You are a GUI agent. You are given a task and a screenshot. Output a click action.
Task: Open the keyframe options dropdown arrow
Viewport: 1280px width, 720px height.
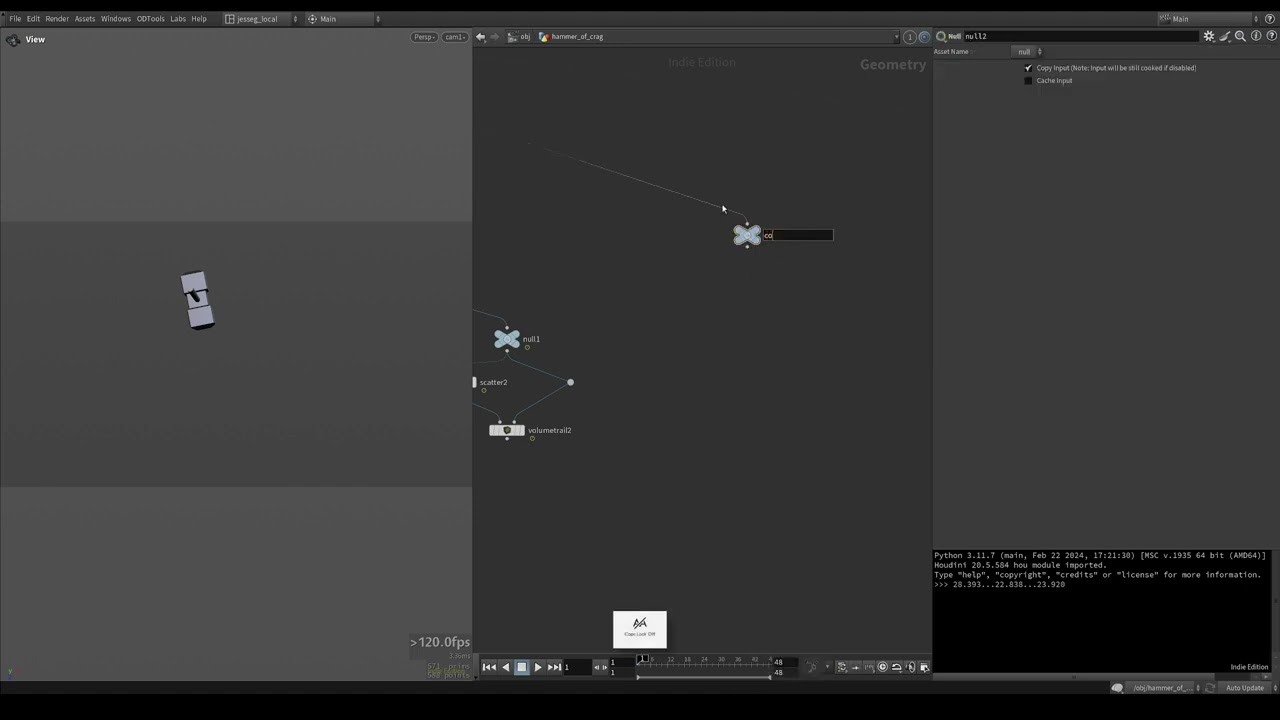pos(827,667)
